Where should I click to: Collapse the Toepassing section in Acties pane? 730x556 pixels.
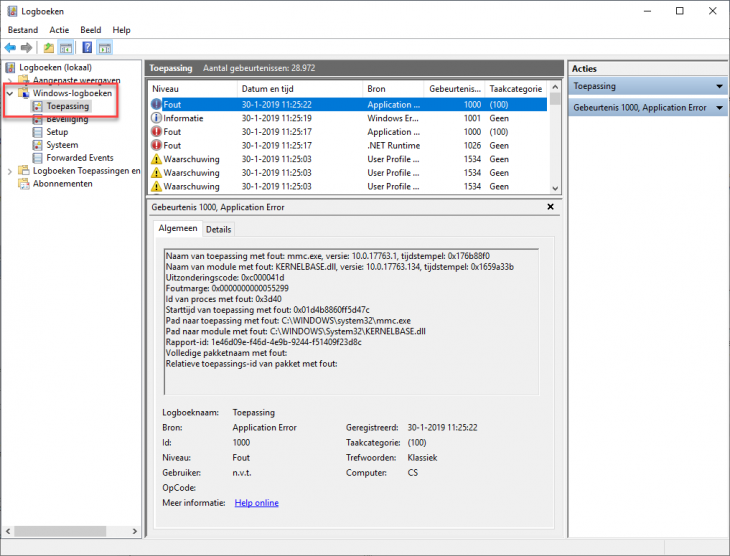point(719,87)
